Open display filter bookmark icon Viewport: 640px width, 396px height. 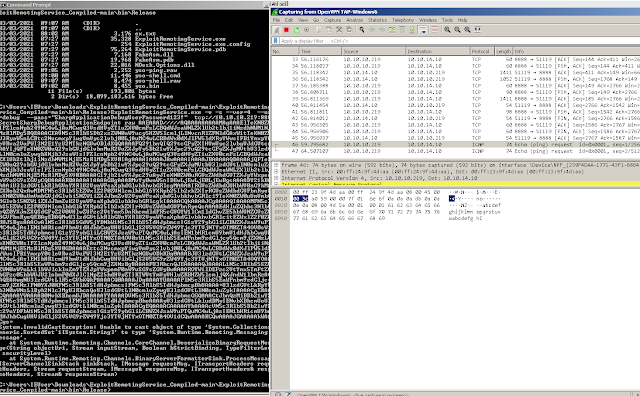tap(276, 41)
